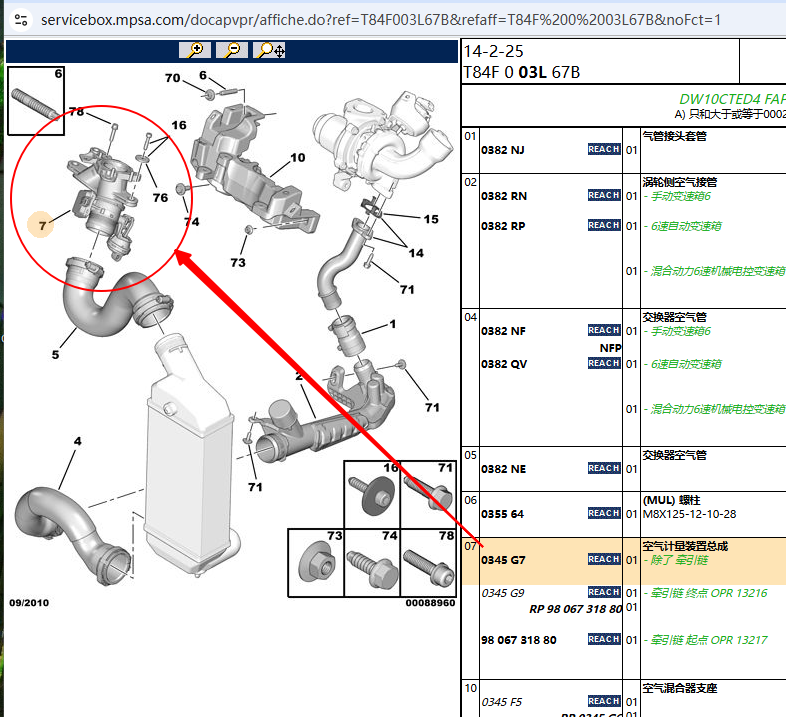786x717 pixels.
Task: Select part number 0382 NF
Action: pos(504,331)
